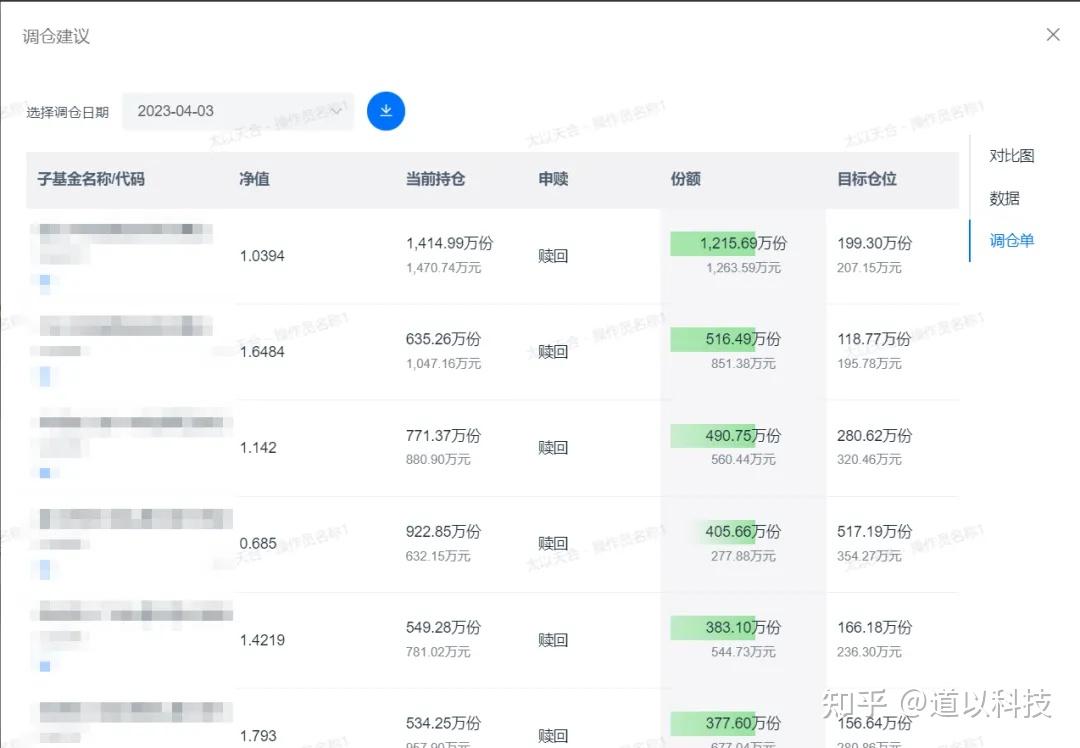
Task: Click 赎回 in the 1.0394 net value row
Action: pyautogui.click(x=553, y=256)
